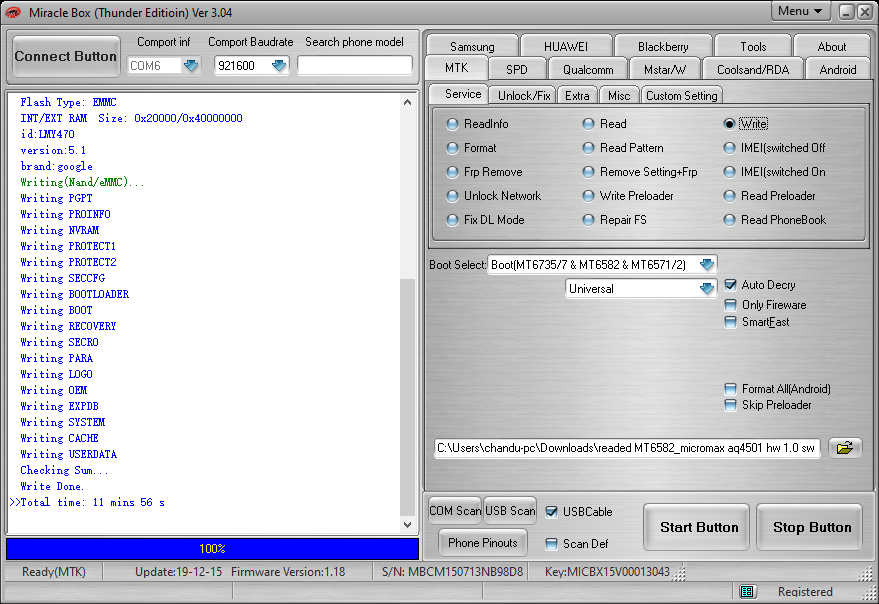Expand the Boot Select dropdown

[x=707, y=265]
